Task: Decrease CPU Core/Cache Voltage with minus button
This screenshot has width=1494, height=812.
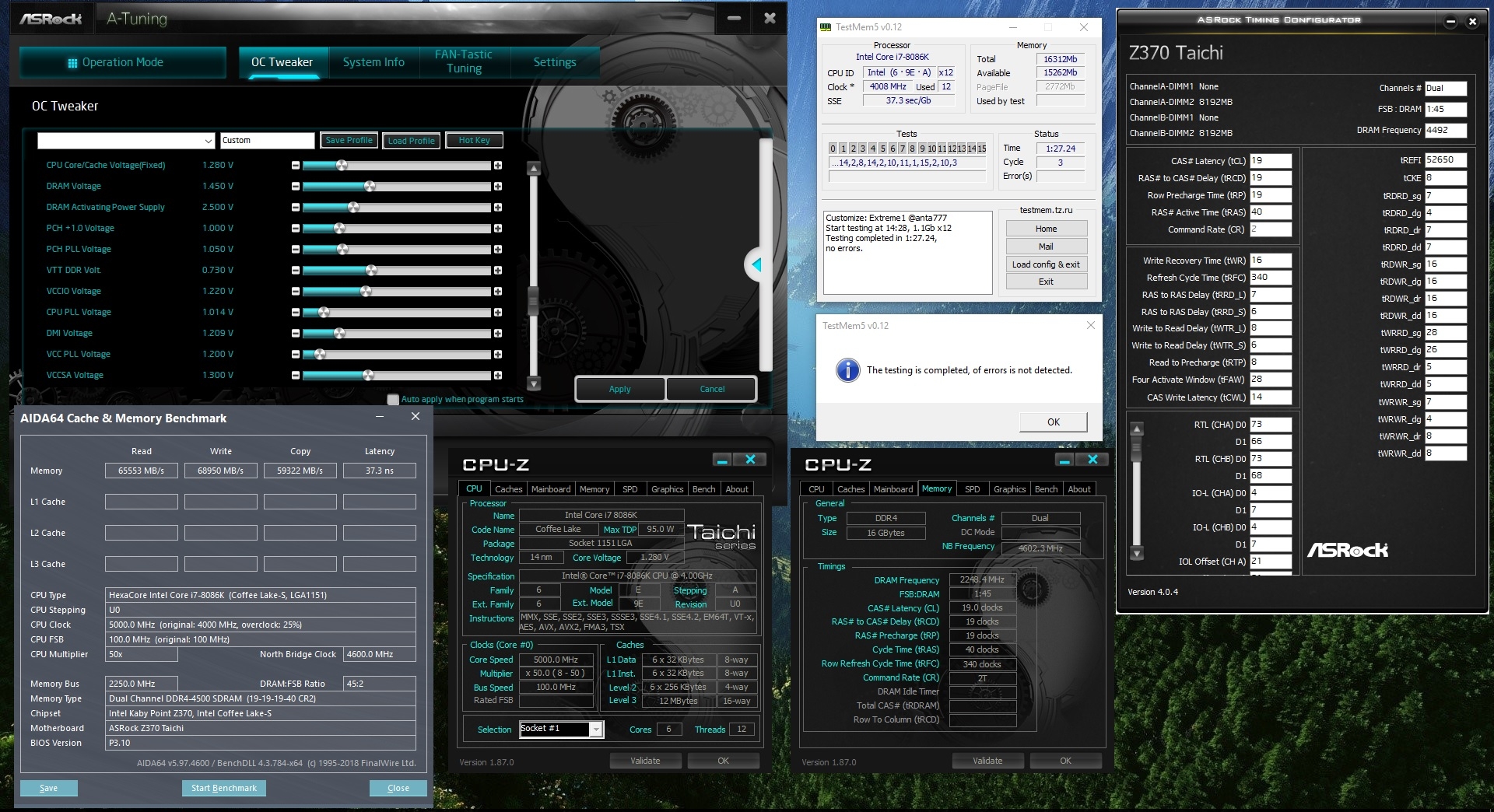Action: pos(296,166)
